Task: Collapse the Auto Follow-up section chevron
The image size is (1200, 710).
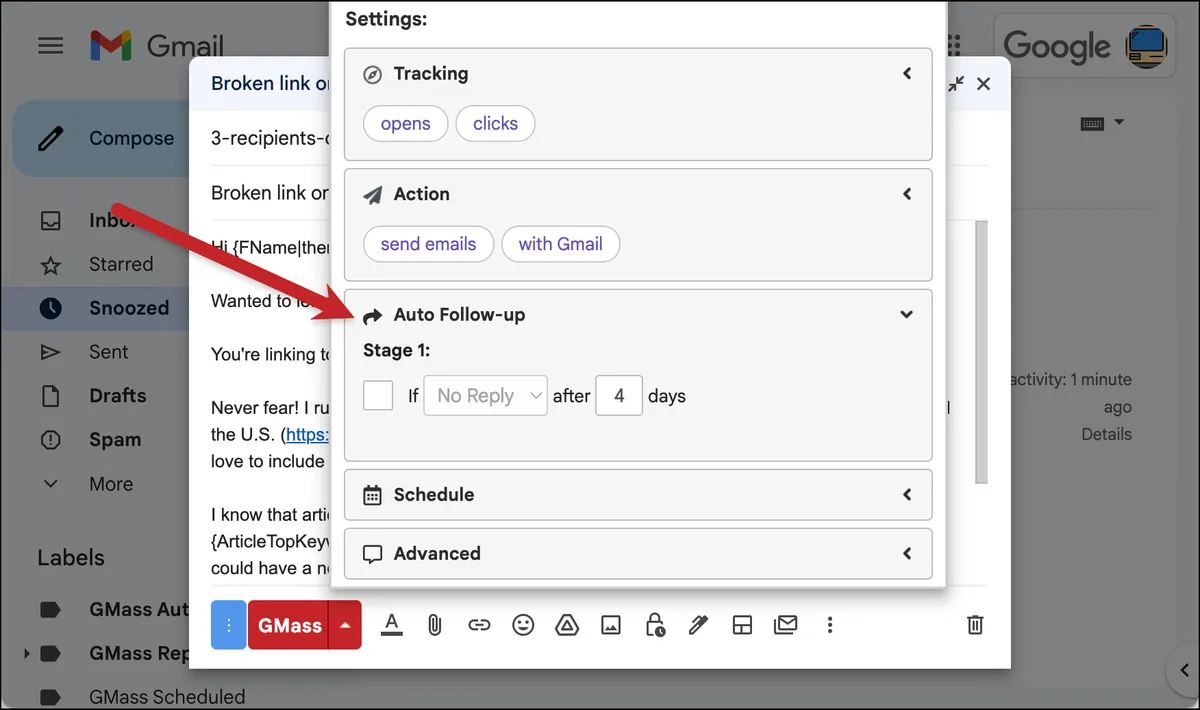Action: point(907,314)
